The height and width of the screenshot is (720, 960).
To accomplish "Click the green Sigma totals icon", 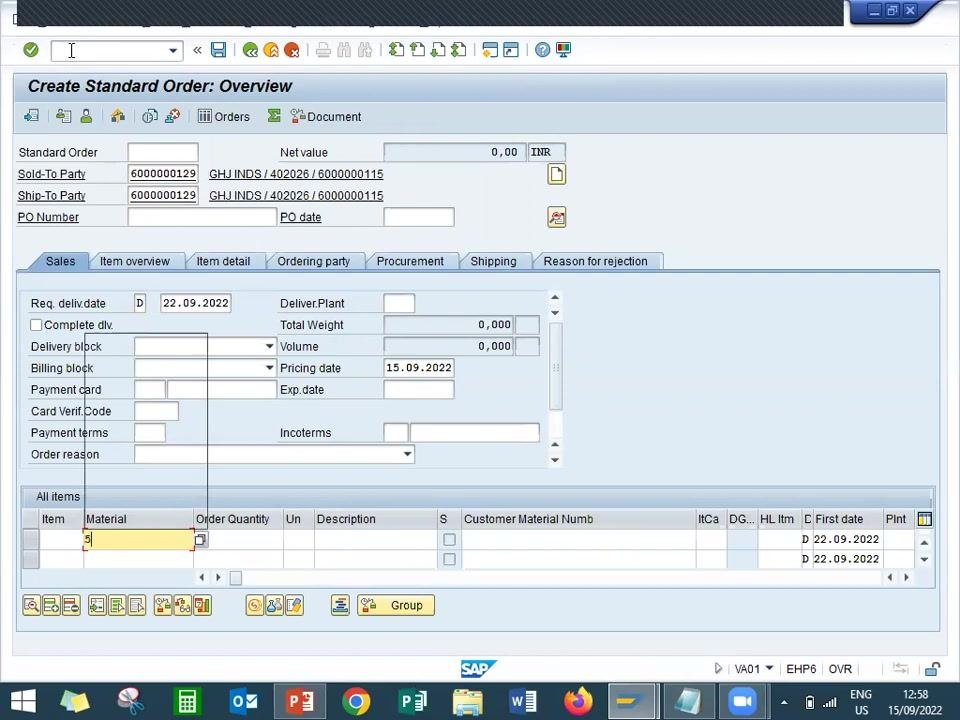I will pyautogui.click(x=274, y=116).
